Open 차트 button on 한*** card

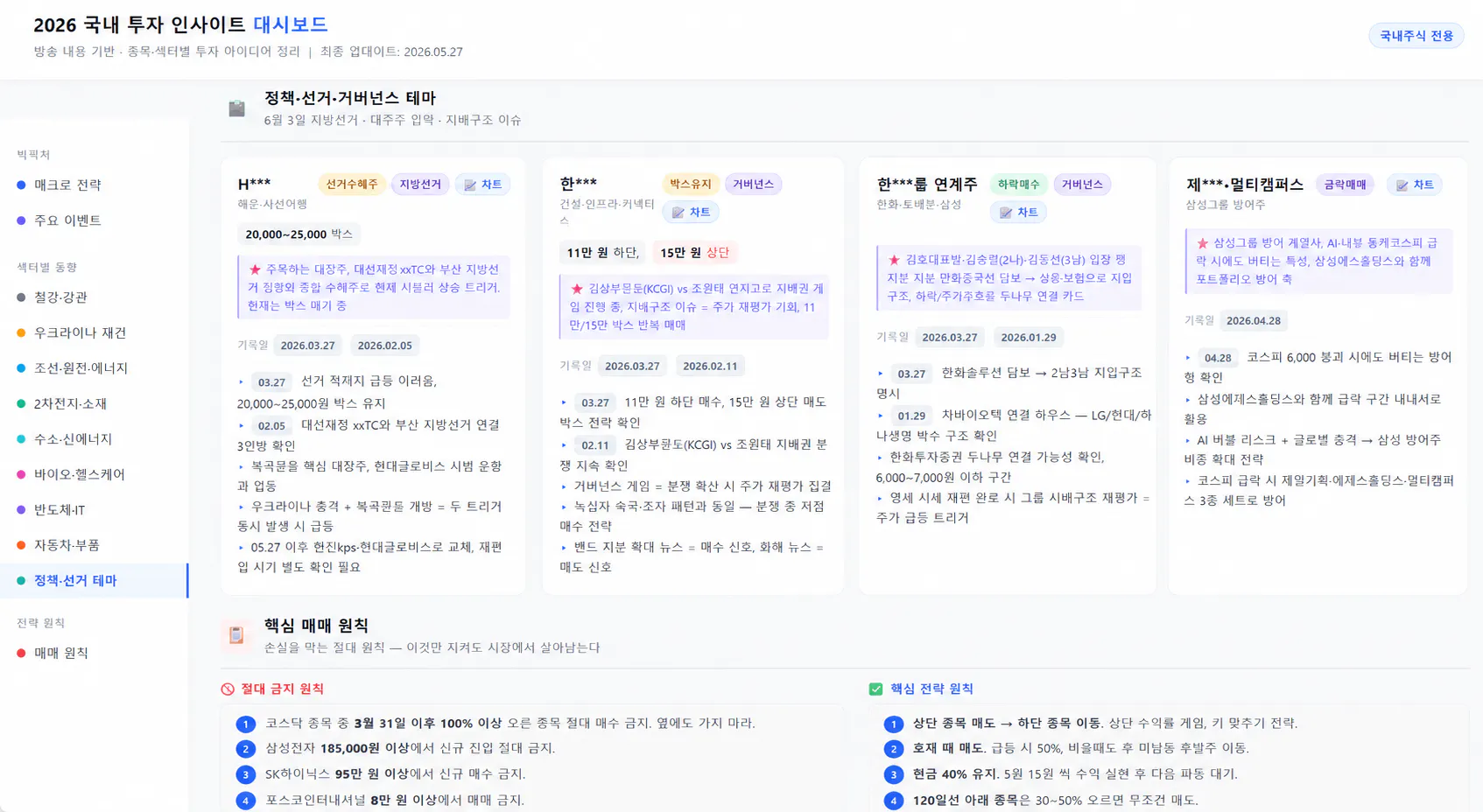[x=691, y=212]
